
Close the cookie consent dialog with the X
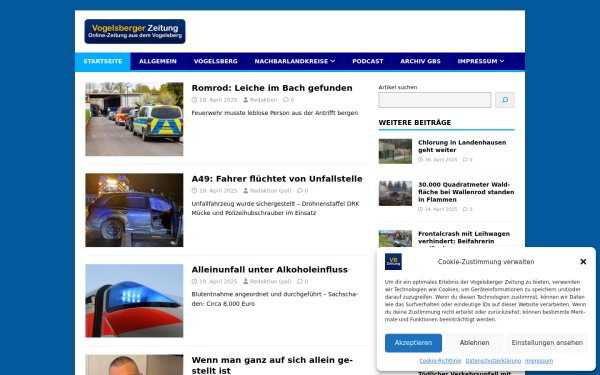coord(583,262)
